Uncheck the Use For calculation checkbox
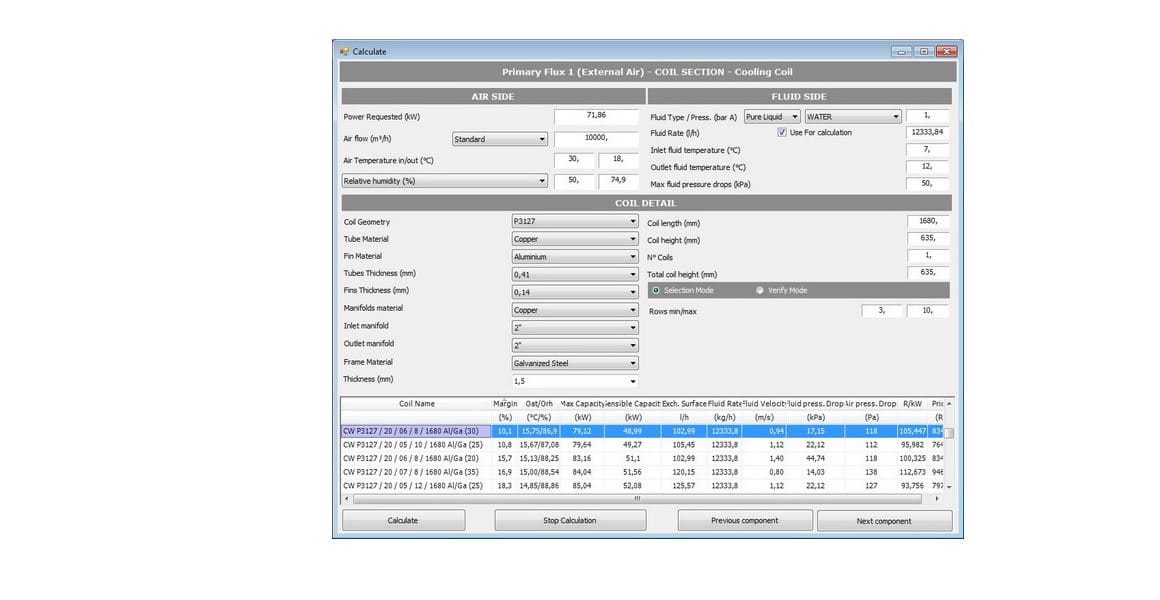This screenshot has width=1160, height=600. click(x=783, y=133)
